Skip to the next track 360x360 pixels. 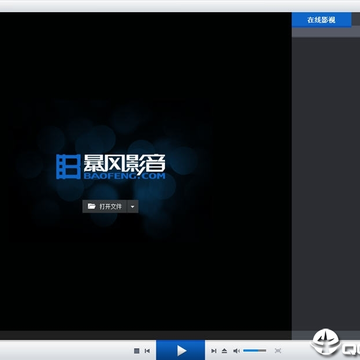point(214,351)
